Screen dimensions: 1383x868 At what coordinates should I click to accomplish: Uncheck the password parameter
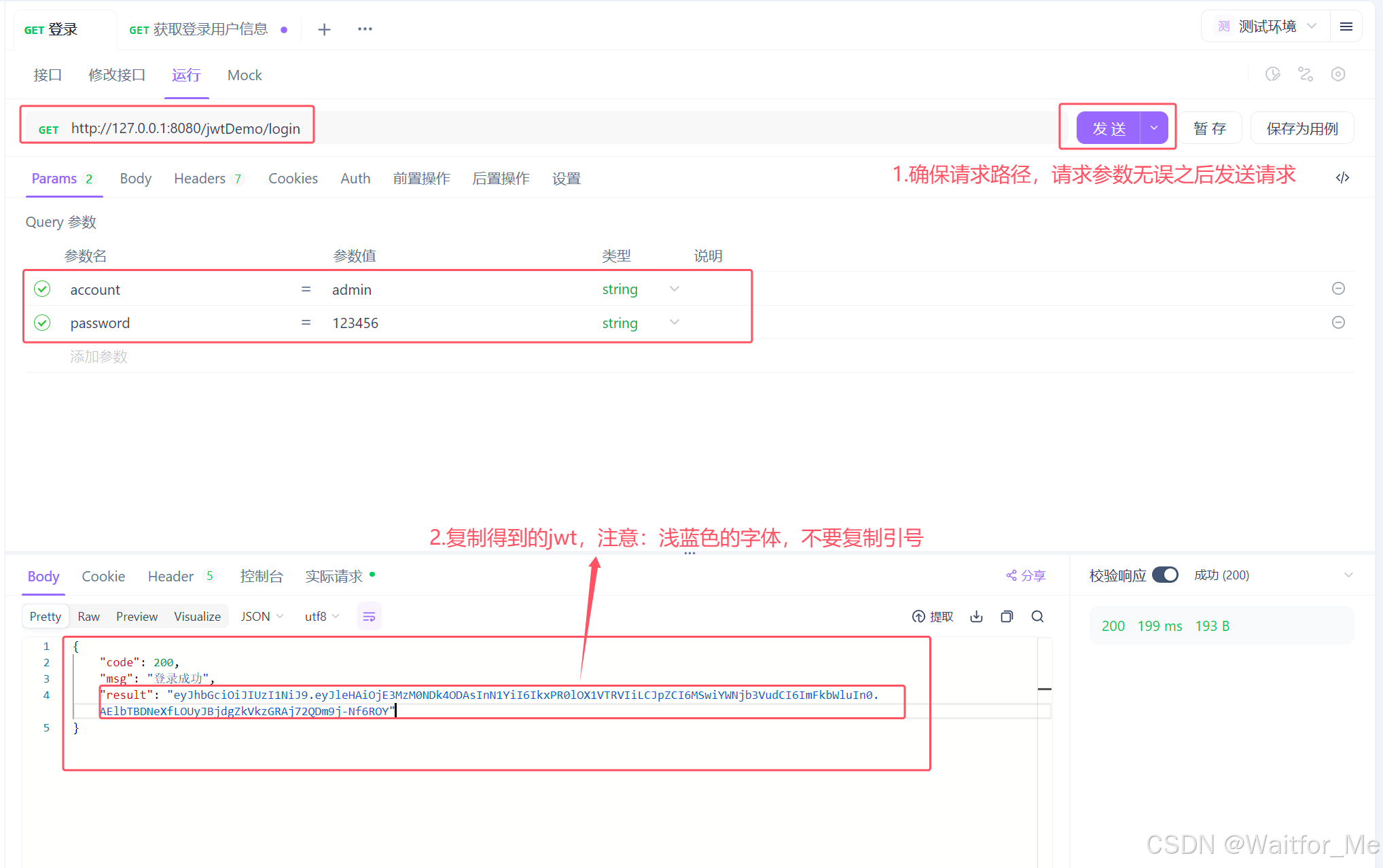click(42, 323)
